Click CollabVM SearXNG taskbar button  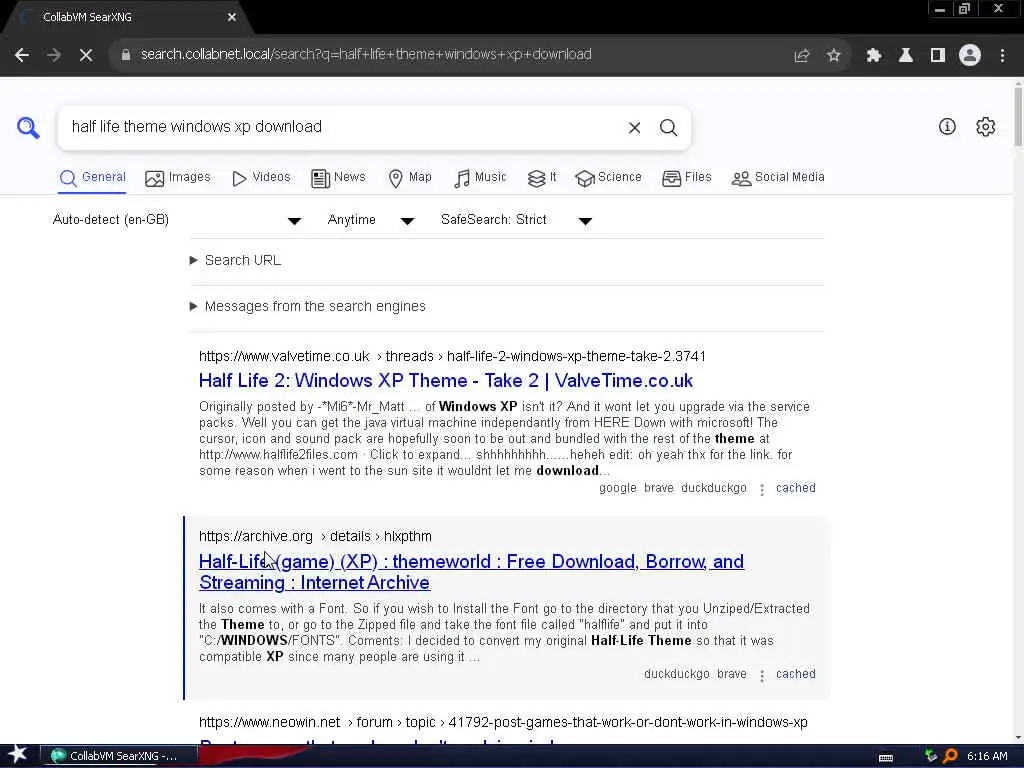click(x=120, y=756)
